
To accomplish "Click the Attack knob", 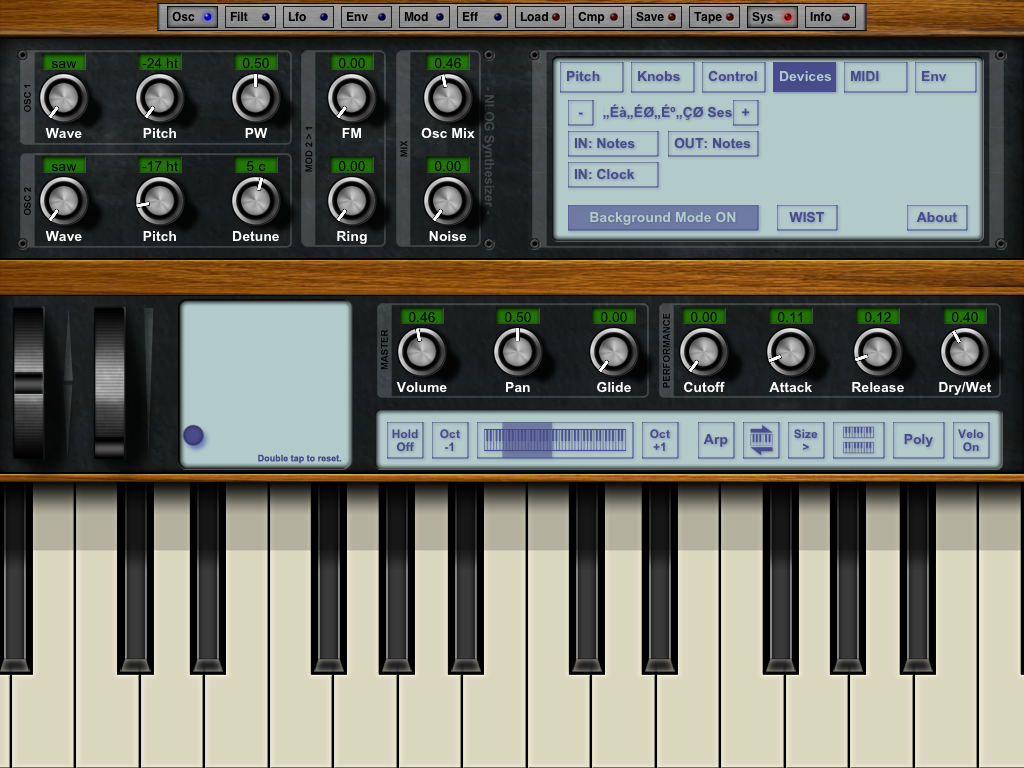I will click(x=790, y=351).
